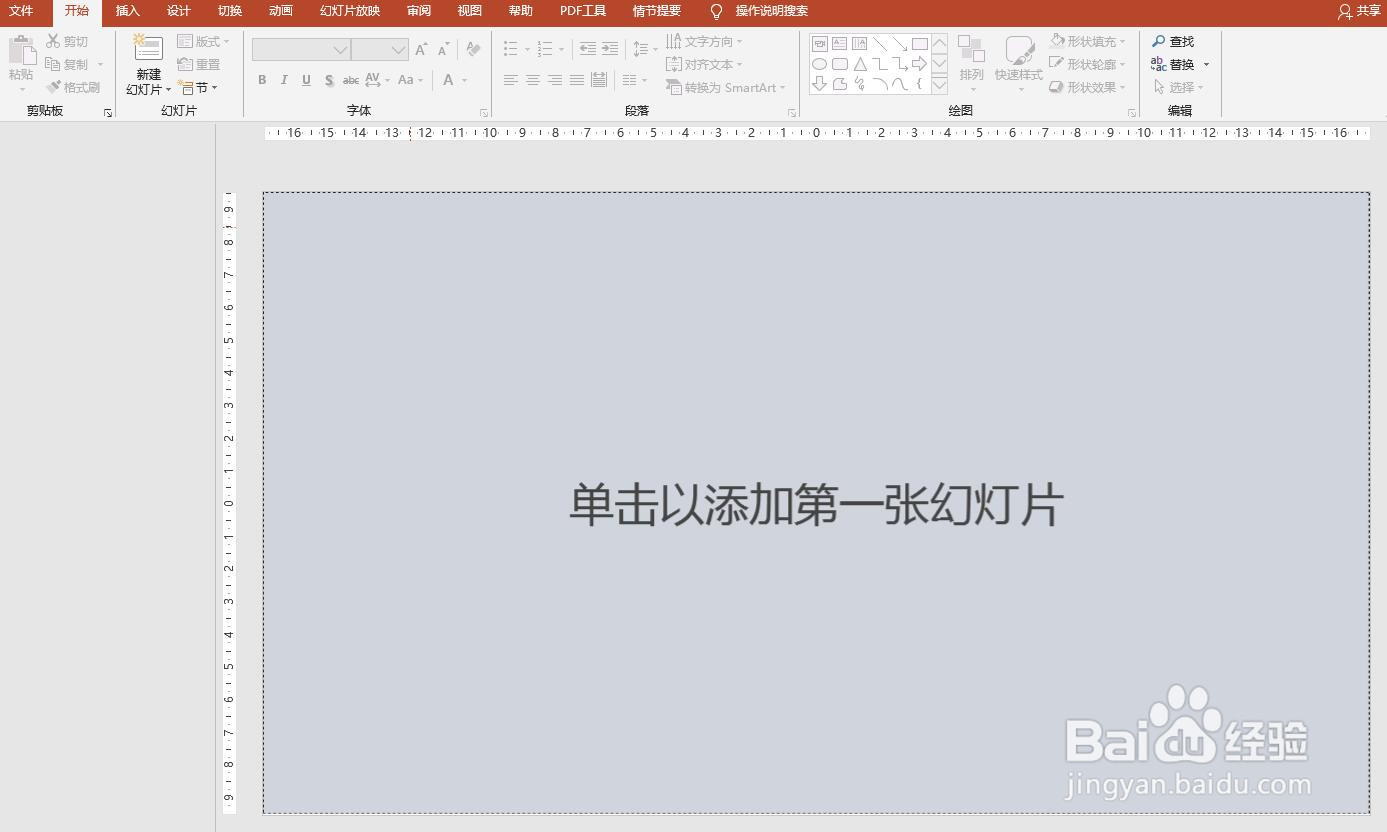This screenshot has width=1387, height=832.
Task: Toggle text Shadow formatting
Action: pos(328,80)
